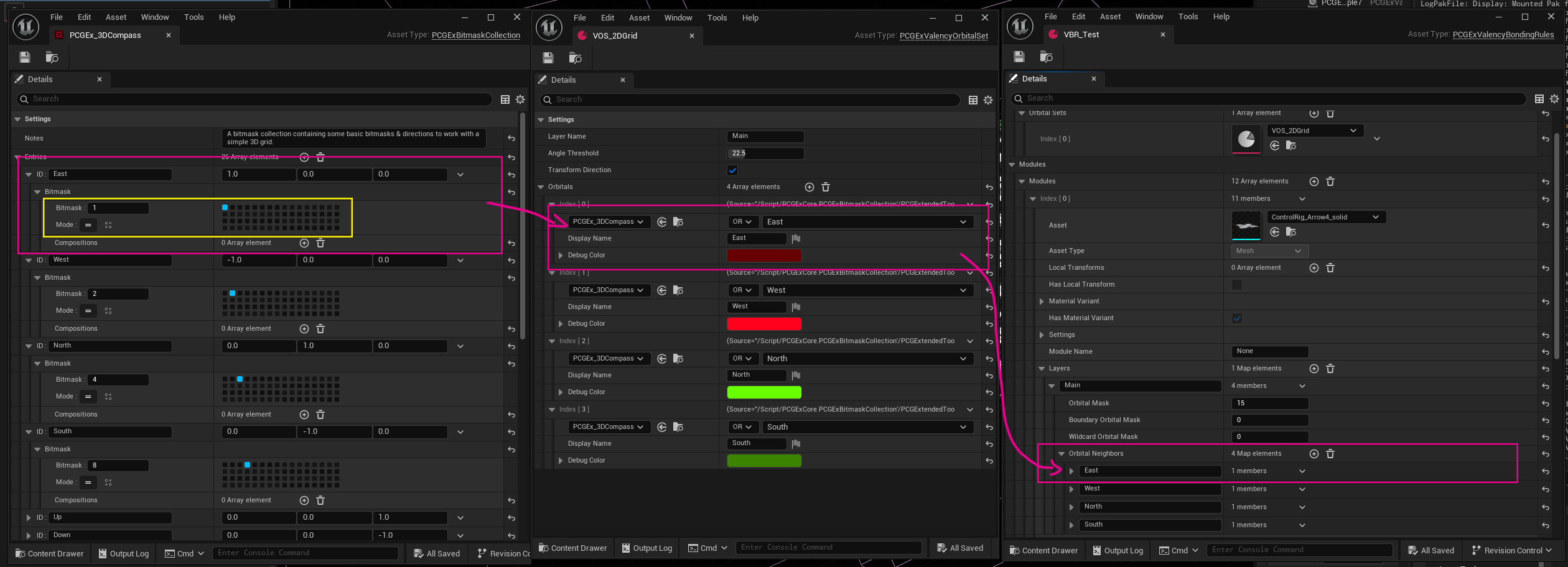Expand the West orbital neighbor entry
Viewport: 1568px width, 567px height.
tap(1071, 489)
